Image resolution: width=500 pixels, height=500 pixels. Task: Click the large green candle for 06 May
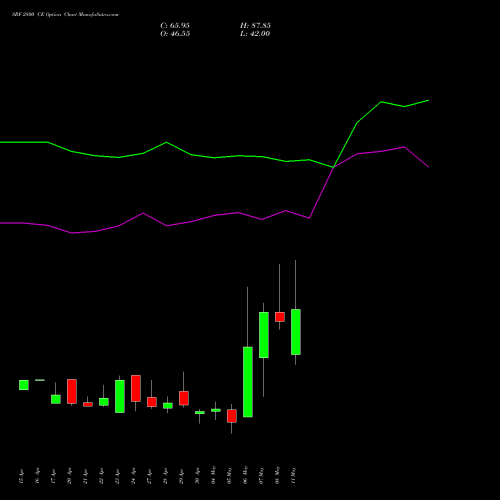pyautogui.click(x=248, y=382)
